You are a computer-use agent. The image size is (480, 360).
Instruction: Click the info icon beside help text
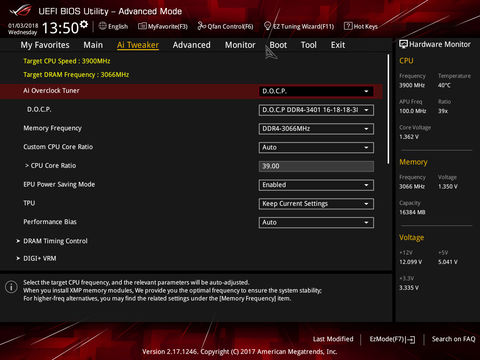11,287
